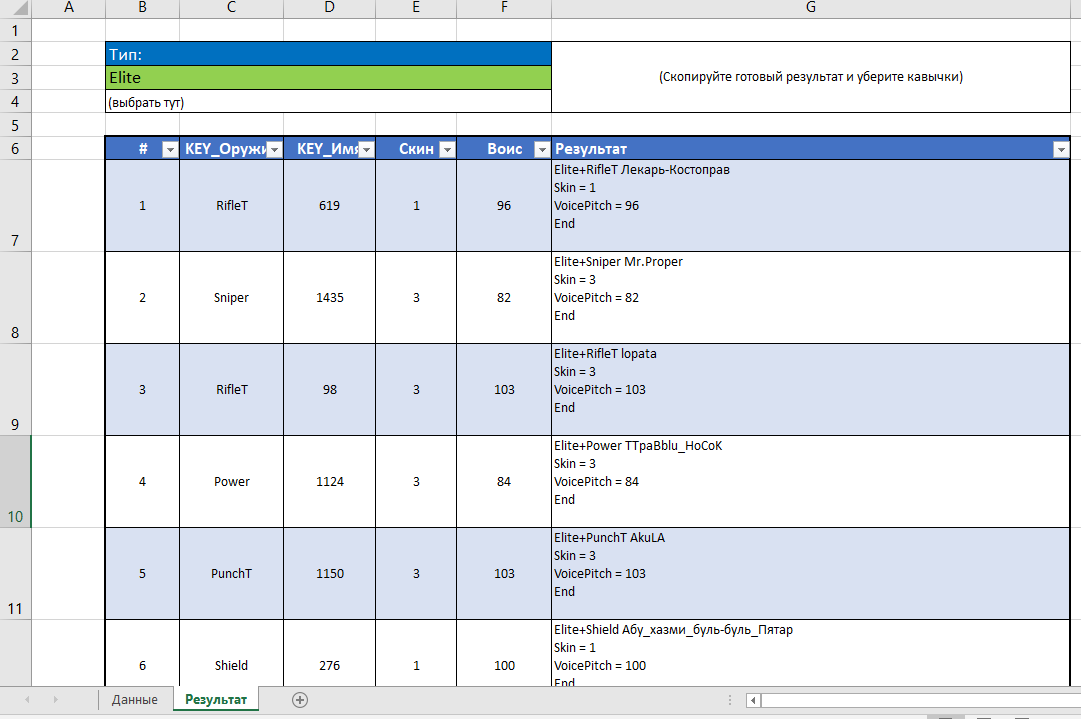Add a new sheet with plus icon
This screenshot has height=719, width=1081.
(300, 700)
